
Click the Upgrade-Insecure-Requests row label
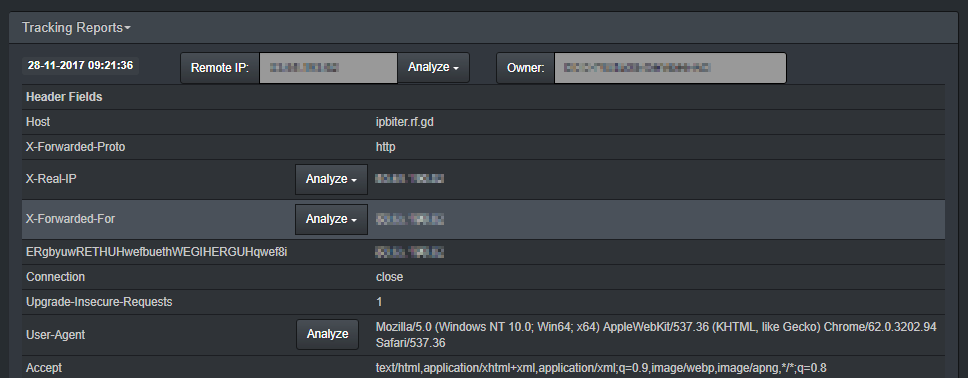99,302
